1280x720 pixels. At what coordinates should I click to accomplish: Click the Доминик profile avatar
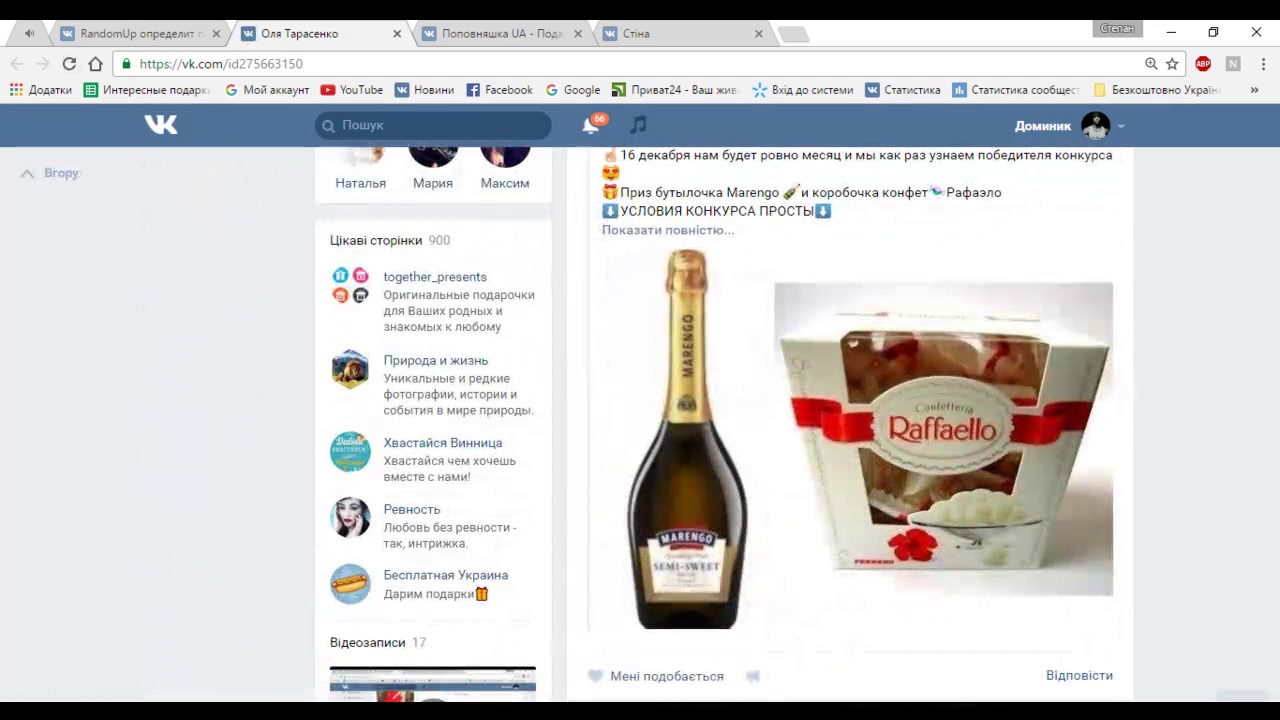point(1096,126)
